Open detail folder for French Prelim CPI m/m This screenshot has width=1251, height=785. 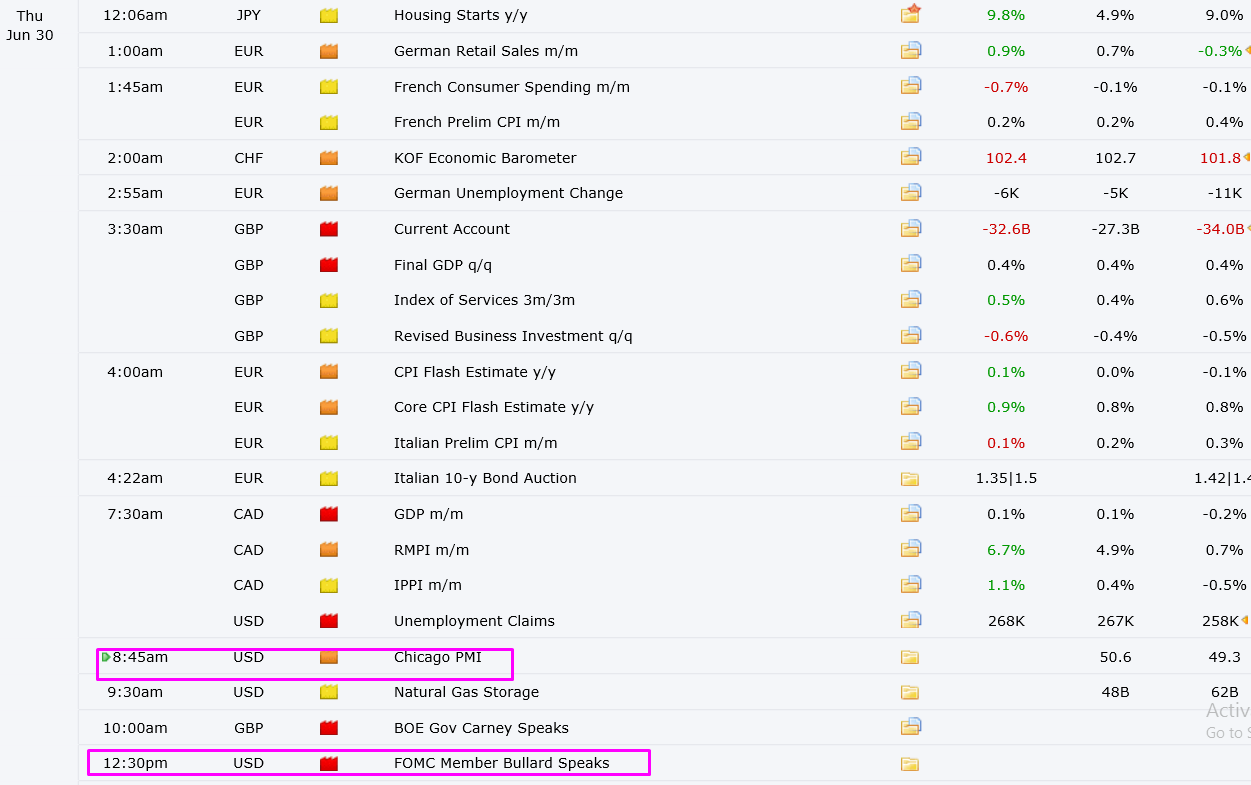pyautogui.click(x=910, y=122)
